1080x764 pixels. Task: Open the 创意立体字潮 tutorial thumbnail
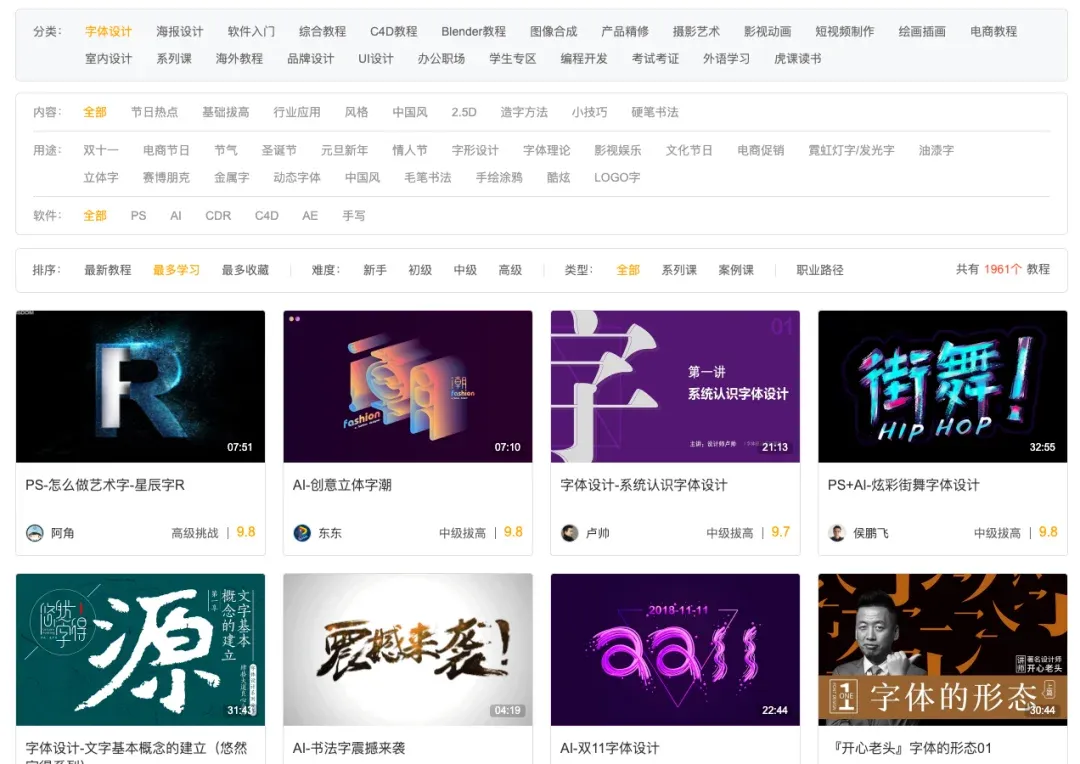click(408, 386)
